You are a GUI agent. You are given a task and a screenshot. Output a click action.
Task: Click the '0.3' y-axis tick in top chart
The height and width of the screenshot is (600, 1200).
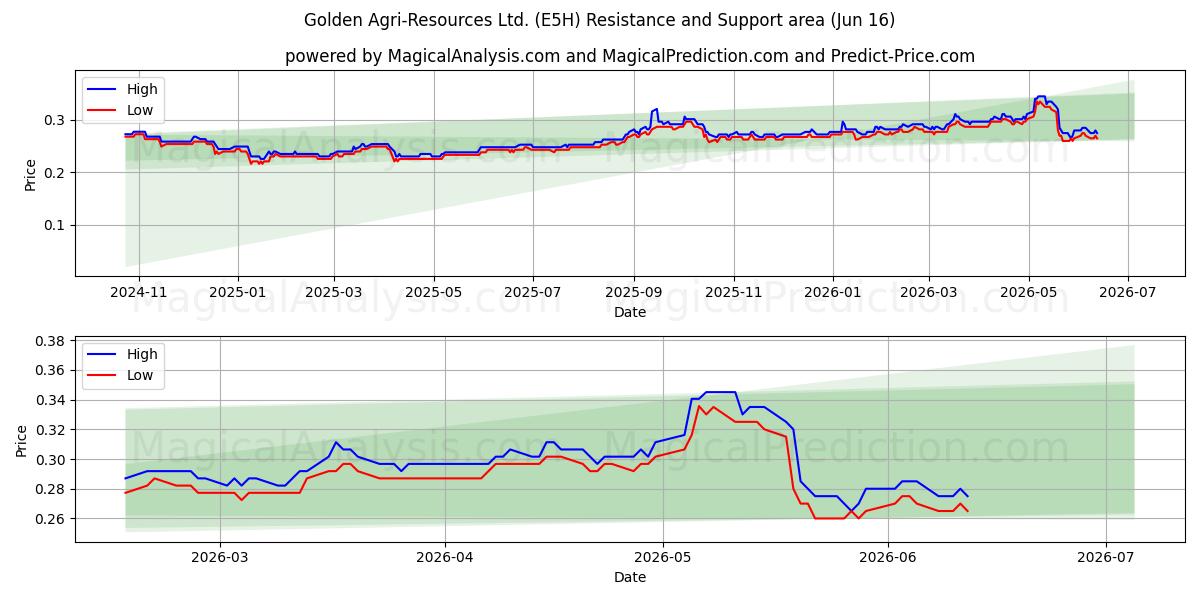click(x=57, y=120)
